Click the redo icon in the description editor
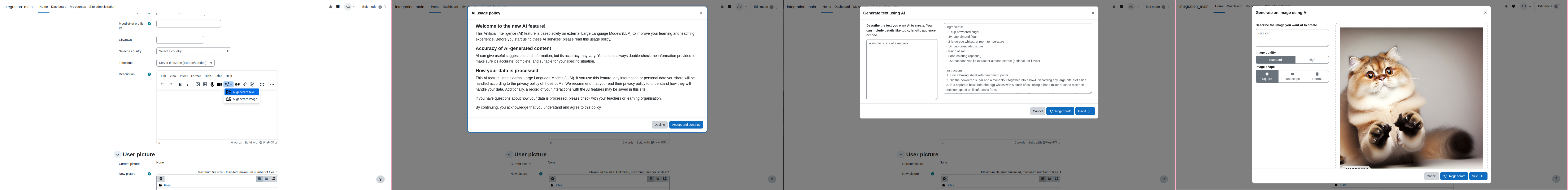 click(170, 84)
